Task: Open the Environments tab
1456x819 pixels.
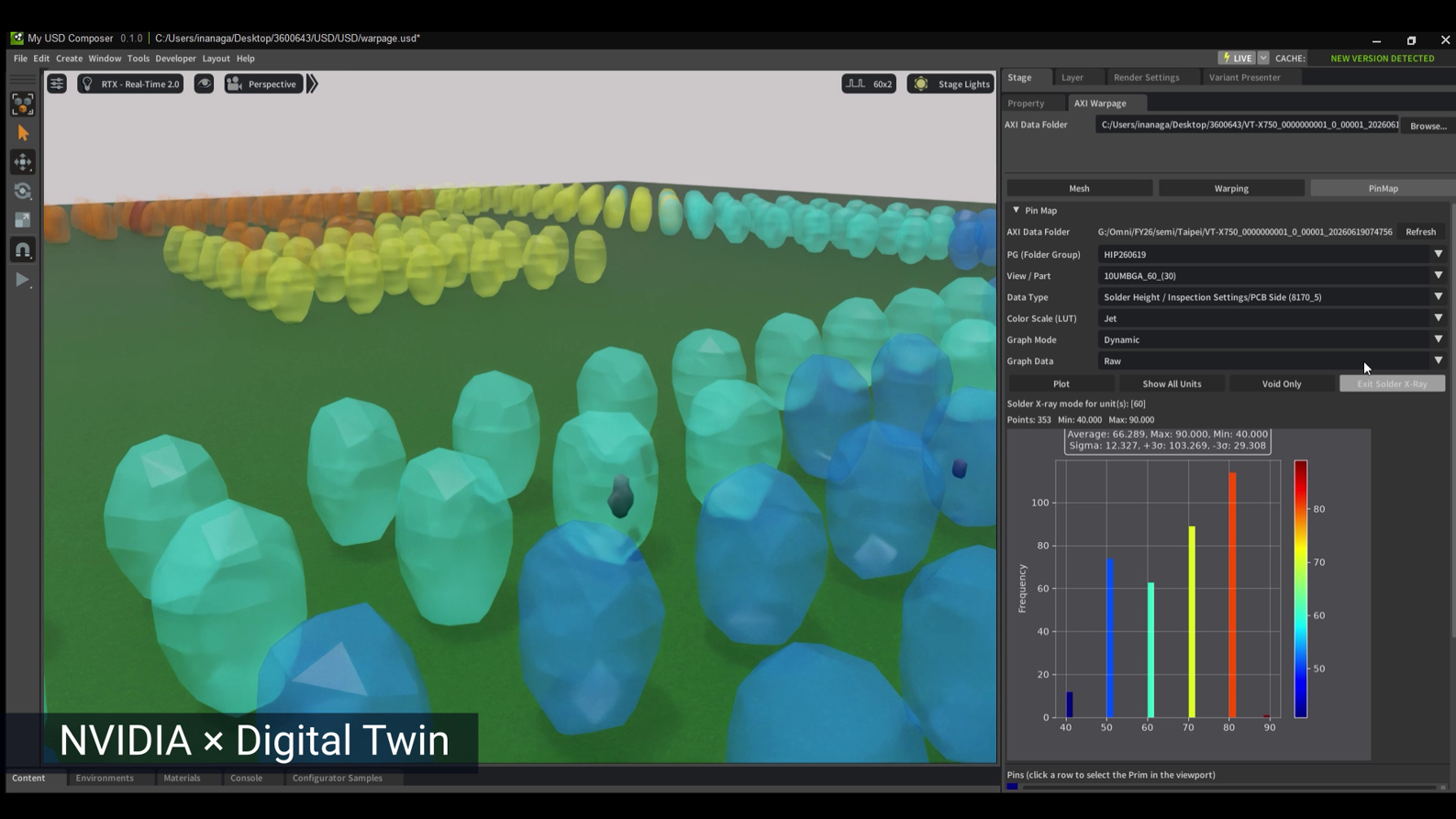Action: click(x=105, y=779)
